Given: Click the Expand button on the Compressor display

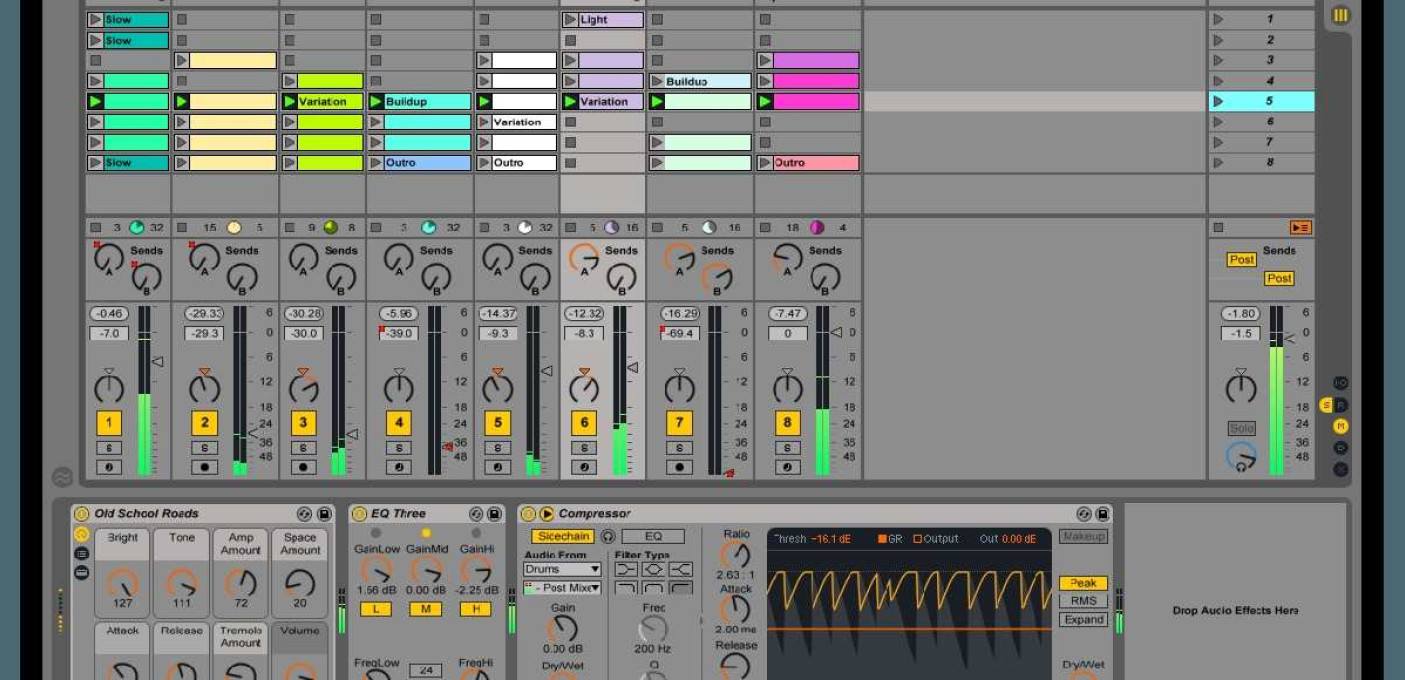Looking at the screenshot, I should pos(1083,619).
